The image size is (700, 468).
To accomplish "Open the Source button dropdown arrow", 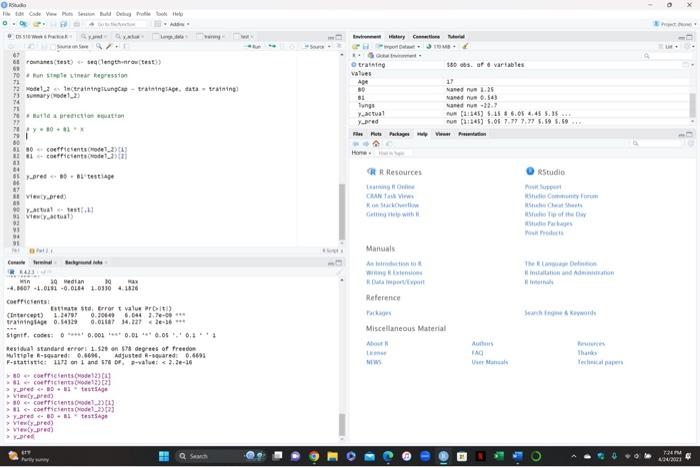I will click(329, 46).
